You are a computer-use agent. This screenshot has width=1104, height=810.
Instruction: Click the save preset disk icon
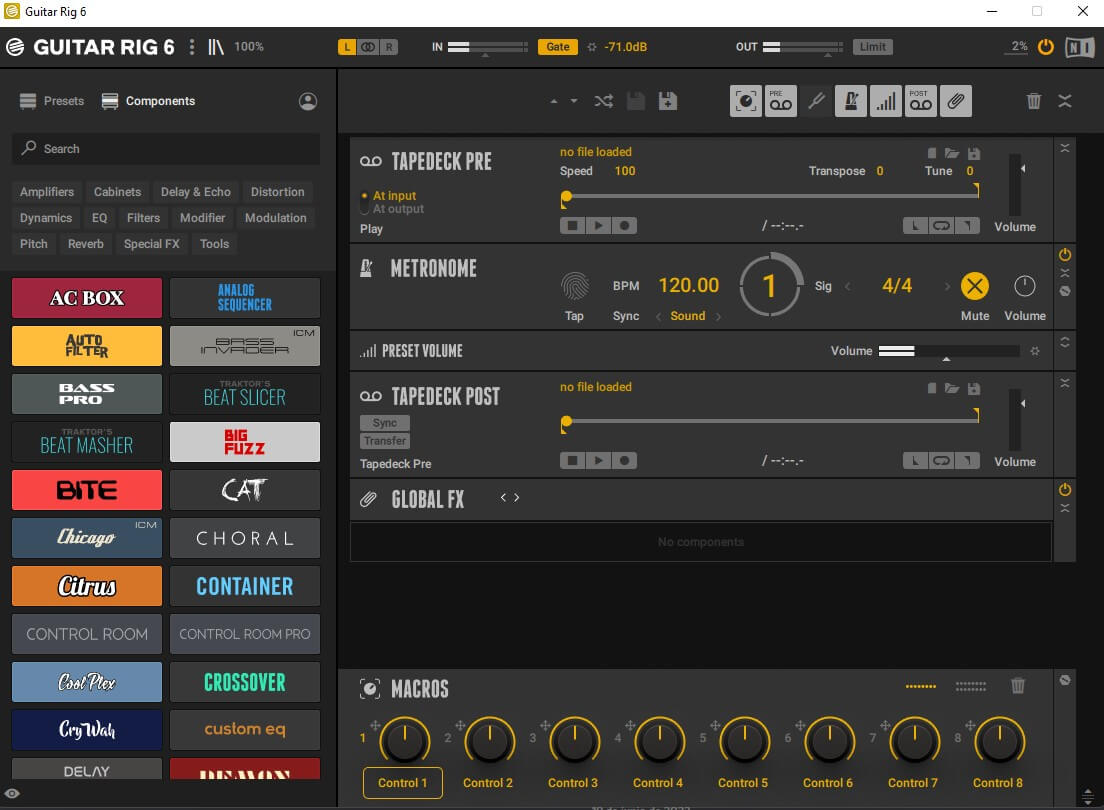[x=636, y=101]
